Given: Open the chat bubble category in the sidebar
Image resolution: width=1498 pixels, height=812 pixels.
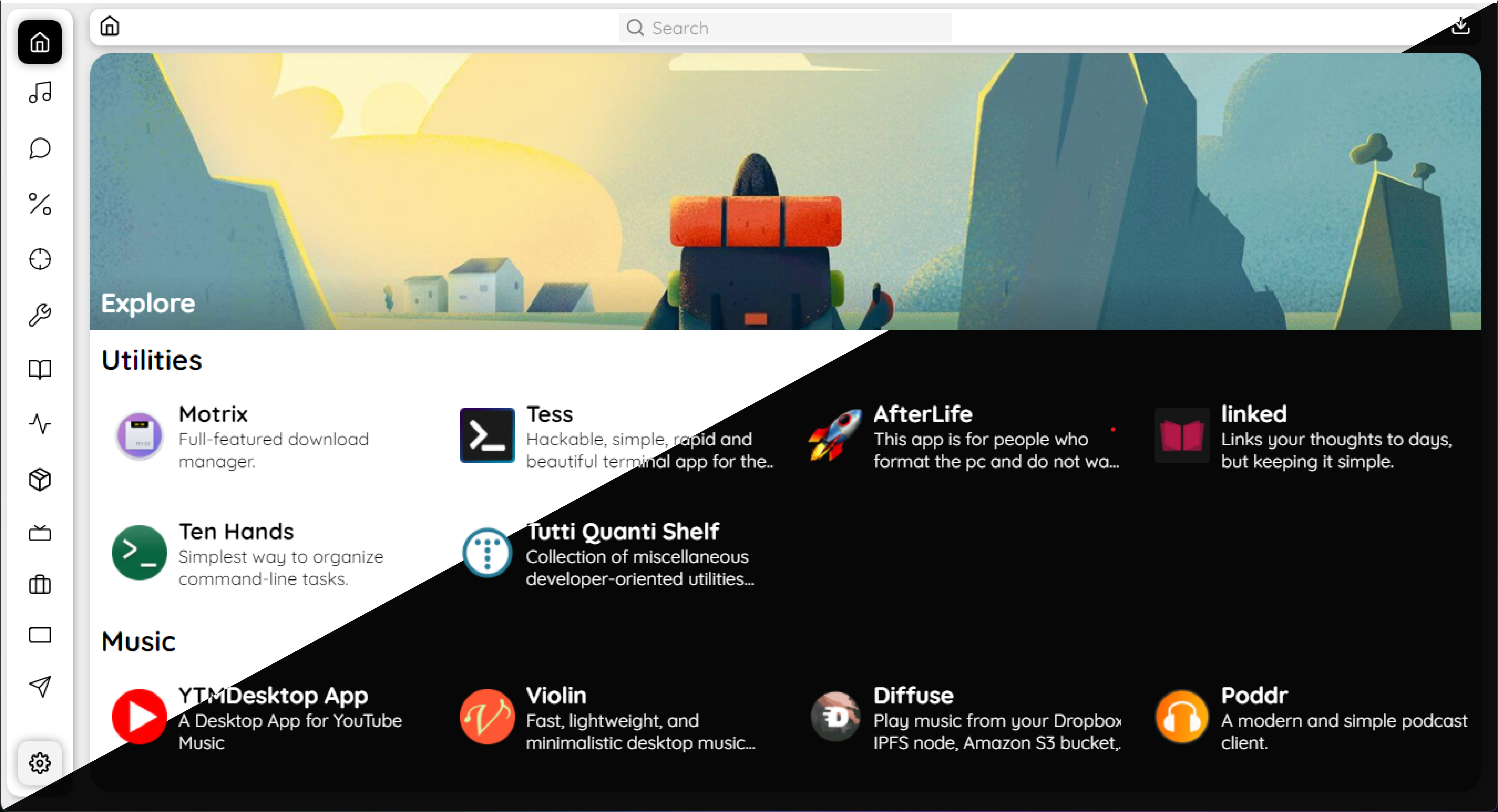Looking at the screenshot, I should coord(40,148).
